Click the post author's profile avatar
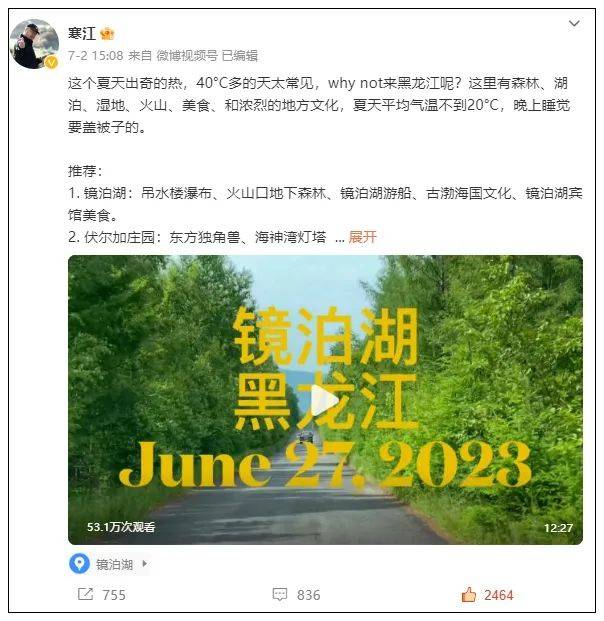Viewport: 604px width, 621px height. [34, 44]
